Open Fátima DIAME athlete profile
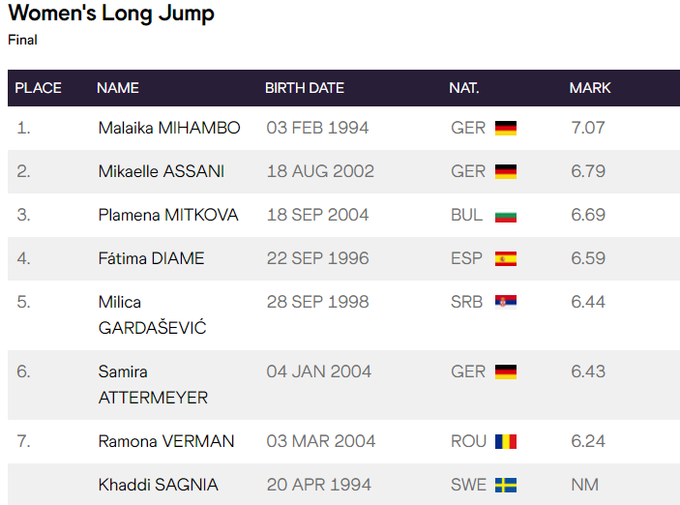 [151, 258]
